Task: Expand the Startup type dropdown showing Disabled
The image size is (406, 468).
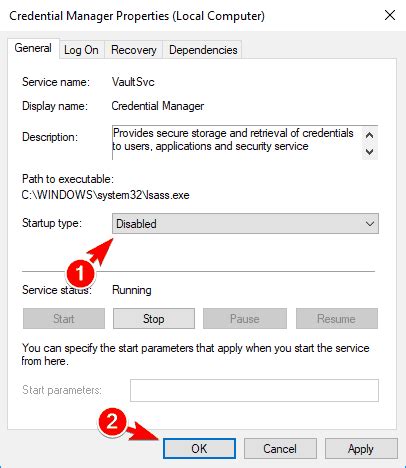Action: 245,223
